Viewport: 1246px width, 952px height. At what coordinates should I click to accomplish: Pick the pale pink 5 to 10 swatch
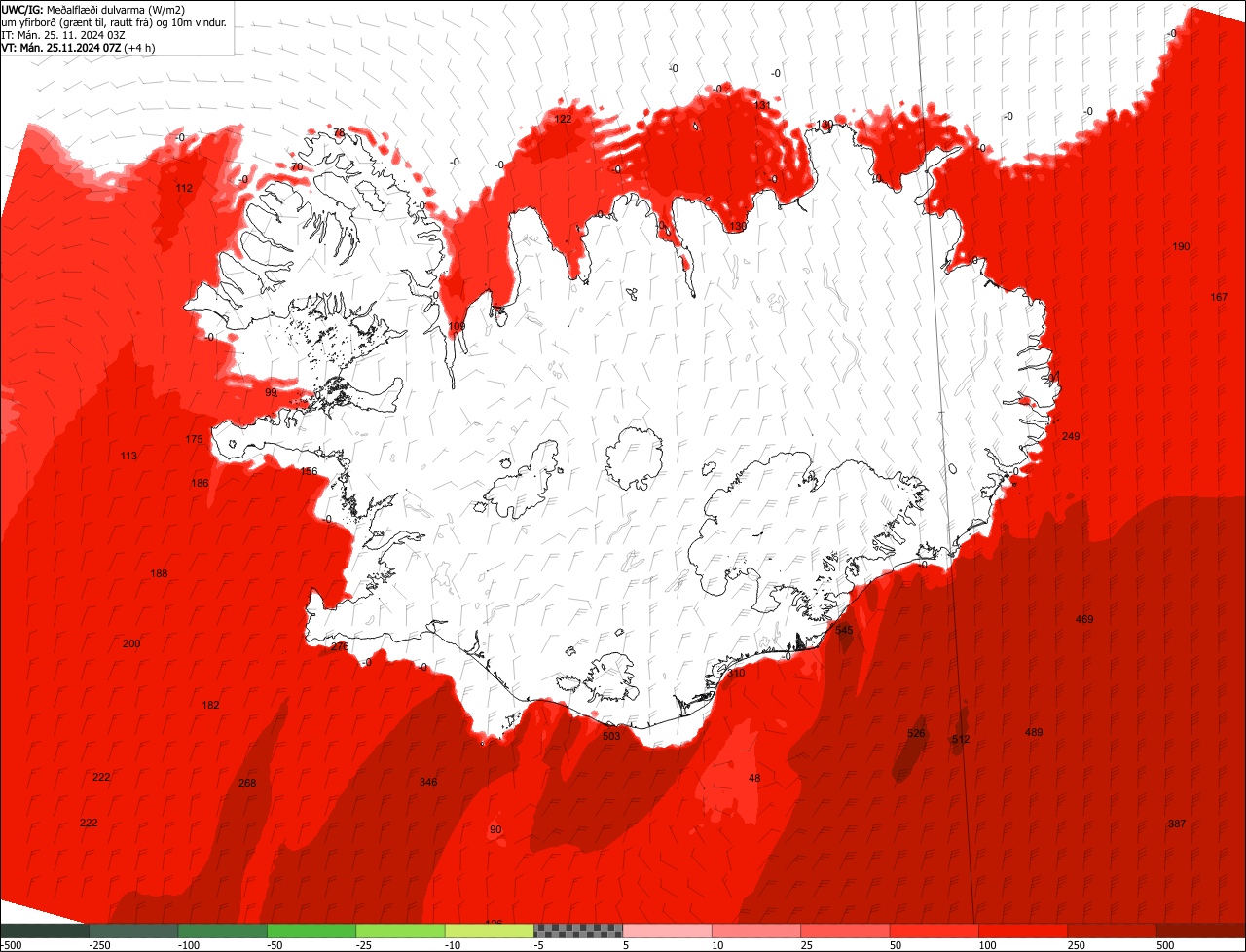pyautogui.click(x=668, y=931)
